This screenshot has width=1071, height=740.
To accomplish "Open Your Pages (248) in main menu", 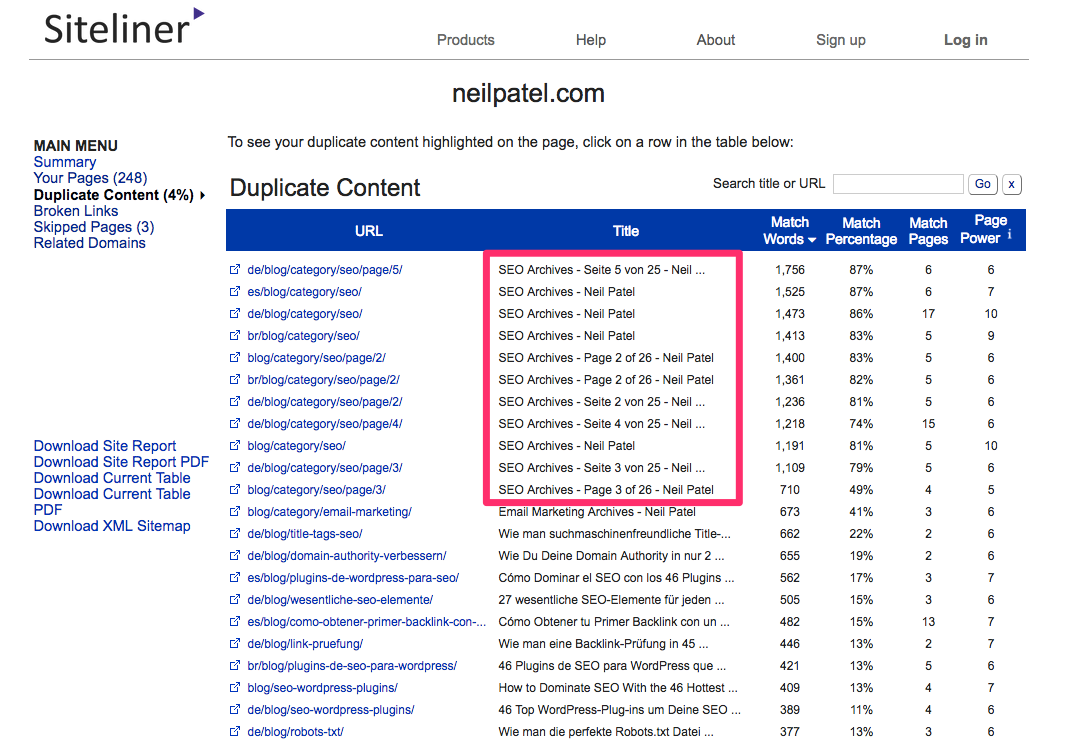I will (90, 178).
